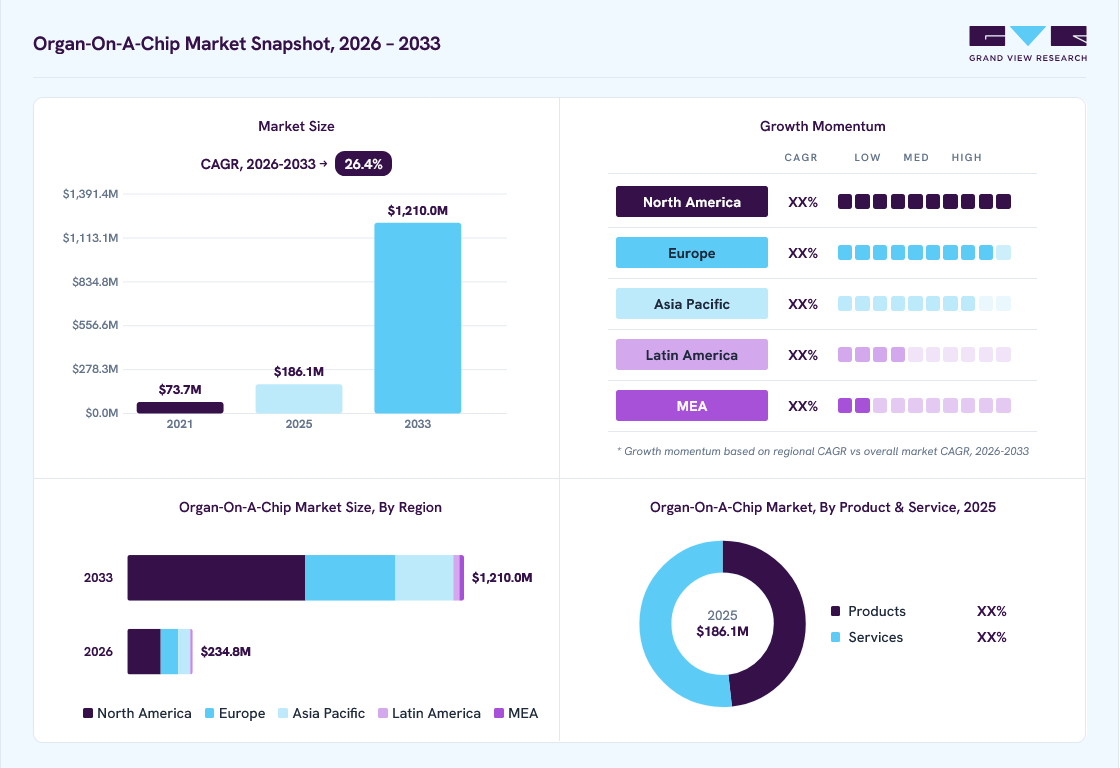Click the XX% CAGR value for Europe
Viewport: 1120px width, 768px height.
point(803,253)
